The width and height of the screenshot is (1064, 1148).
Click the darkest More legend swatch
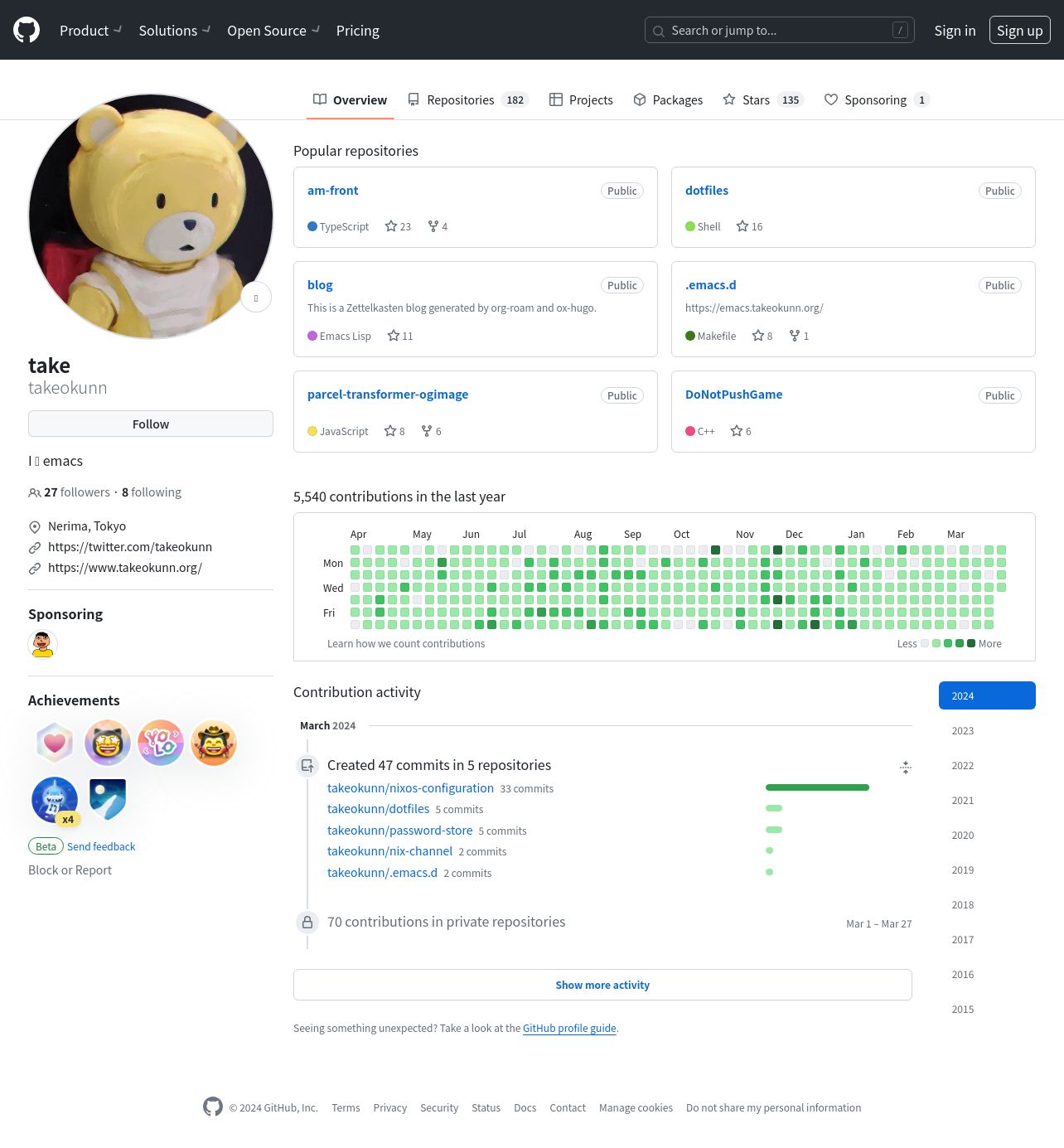(971, 643)
